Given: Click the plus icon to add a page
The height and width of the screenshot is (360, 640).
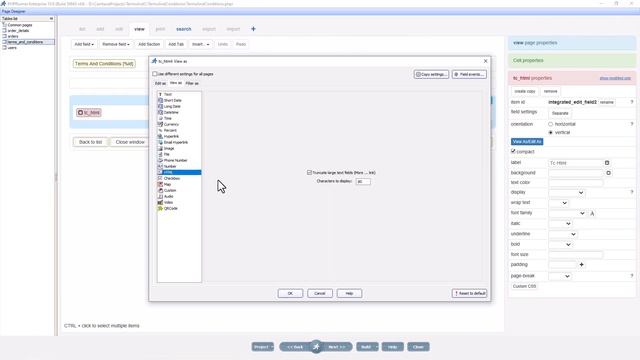Looking at the screenshot, I should (253, 29).
